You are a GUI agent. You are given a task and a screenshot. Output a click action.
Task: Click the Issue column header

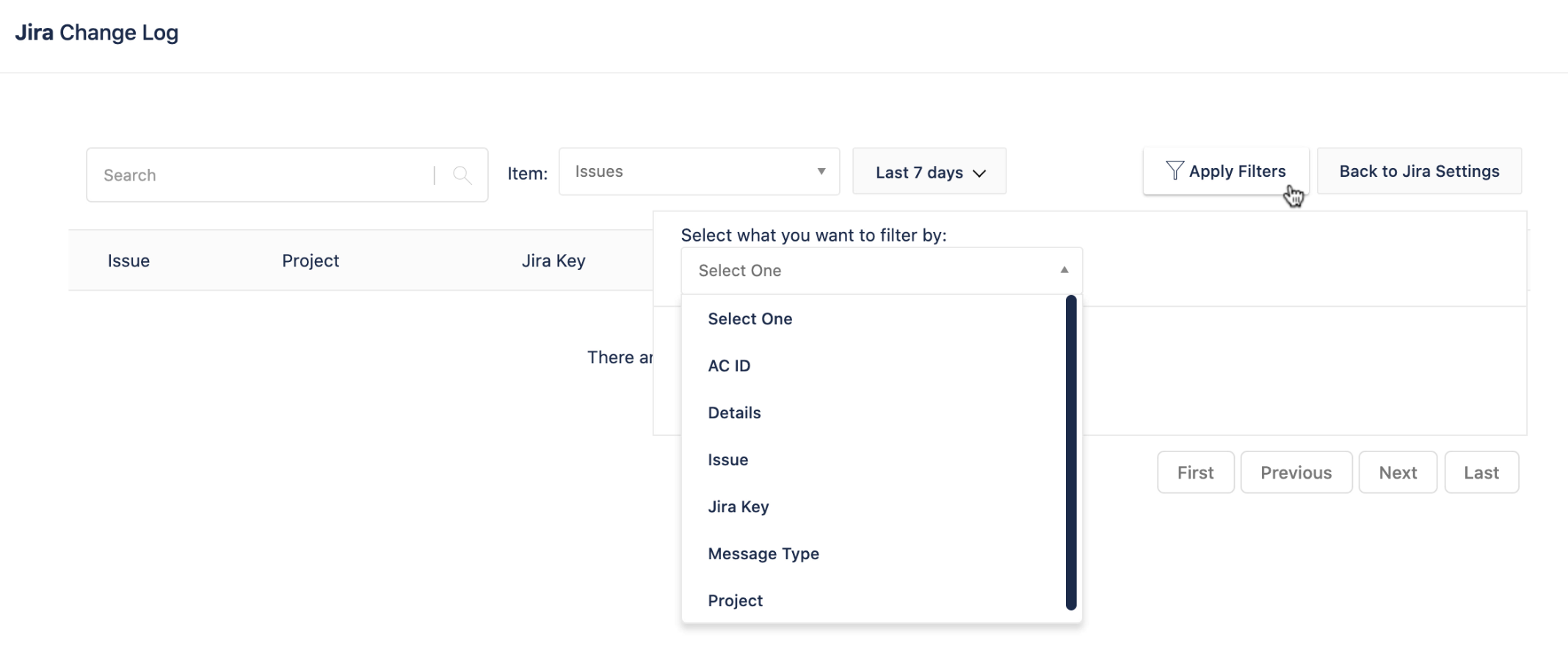128,261
